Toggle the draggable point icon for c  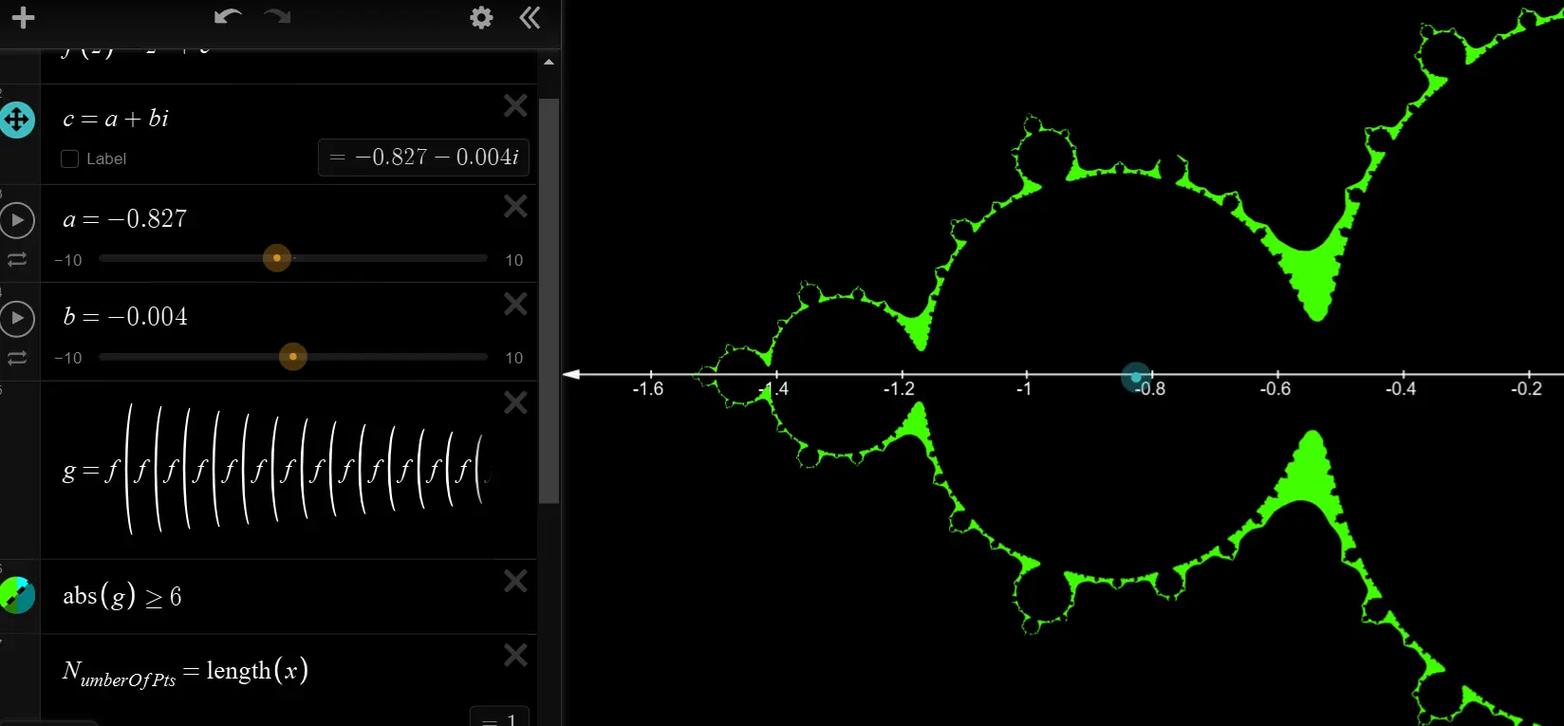click(16, 120)
